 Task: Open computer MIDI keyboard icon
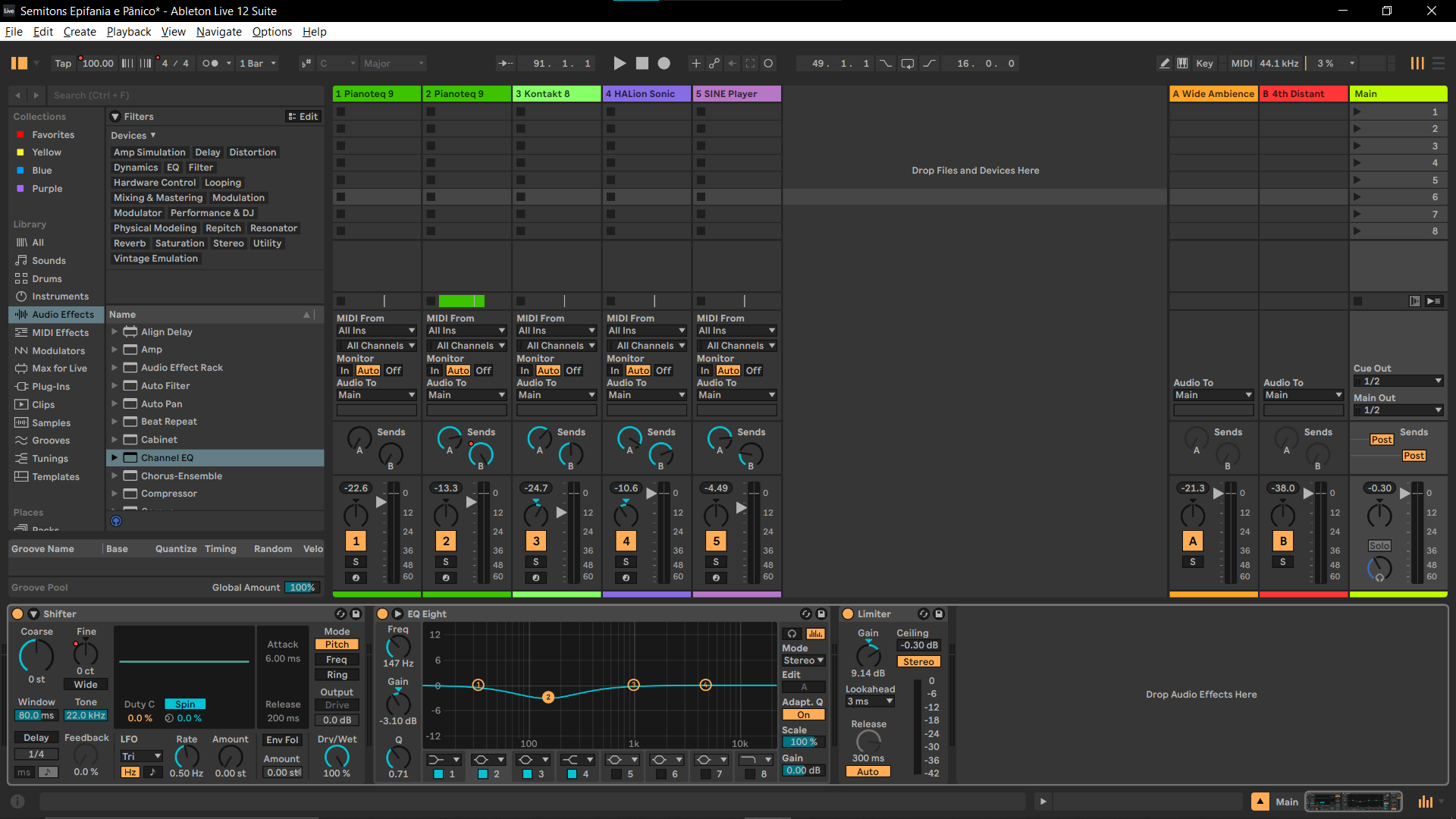coord(1182,64)
